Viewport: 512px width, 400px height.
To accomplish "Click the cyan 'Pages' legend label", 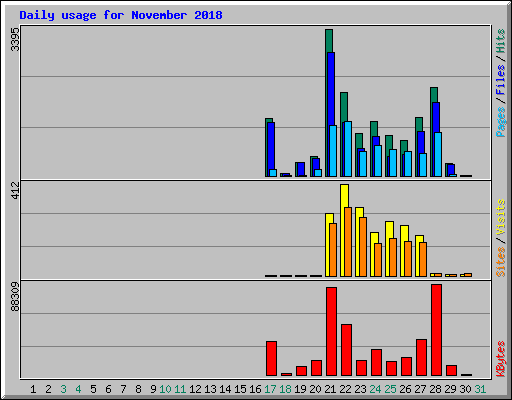I will 500,122.
